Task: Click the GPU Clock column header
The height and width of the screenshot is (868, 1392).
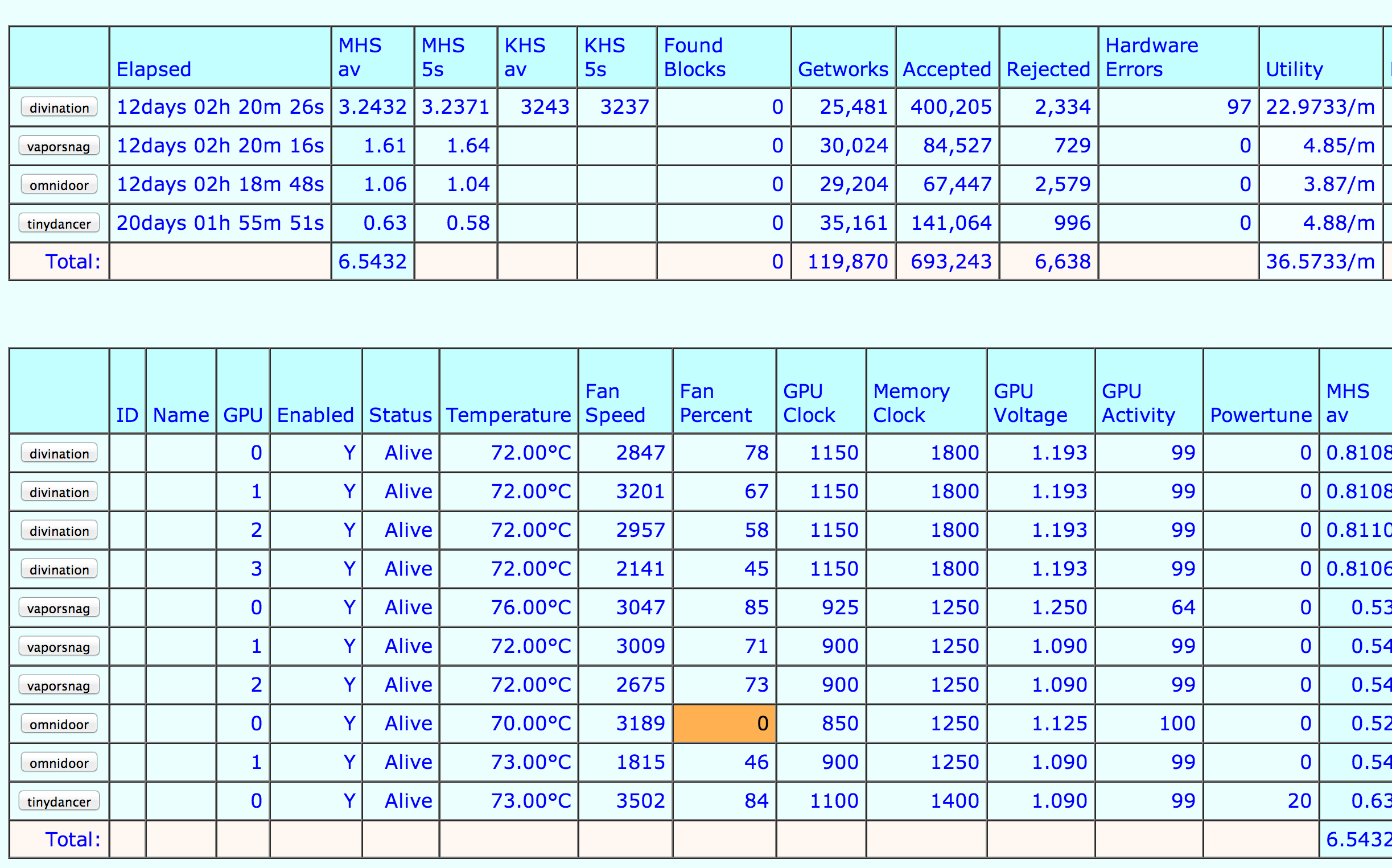Action: (821, 391)
